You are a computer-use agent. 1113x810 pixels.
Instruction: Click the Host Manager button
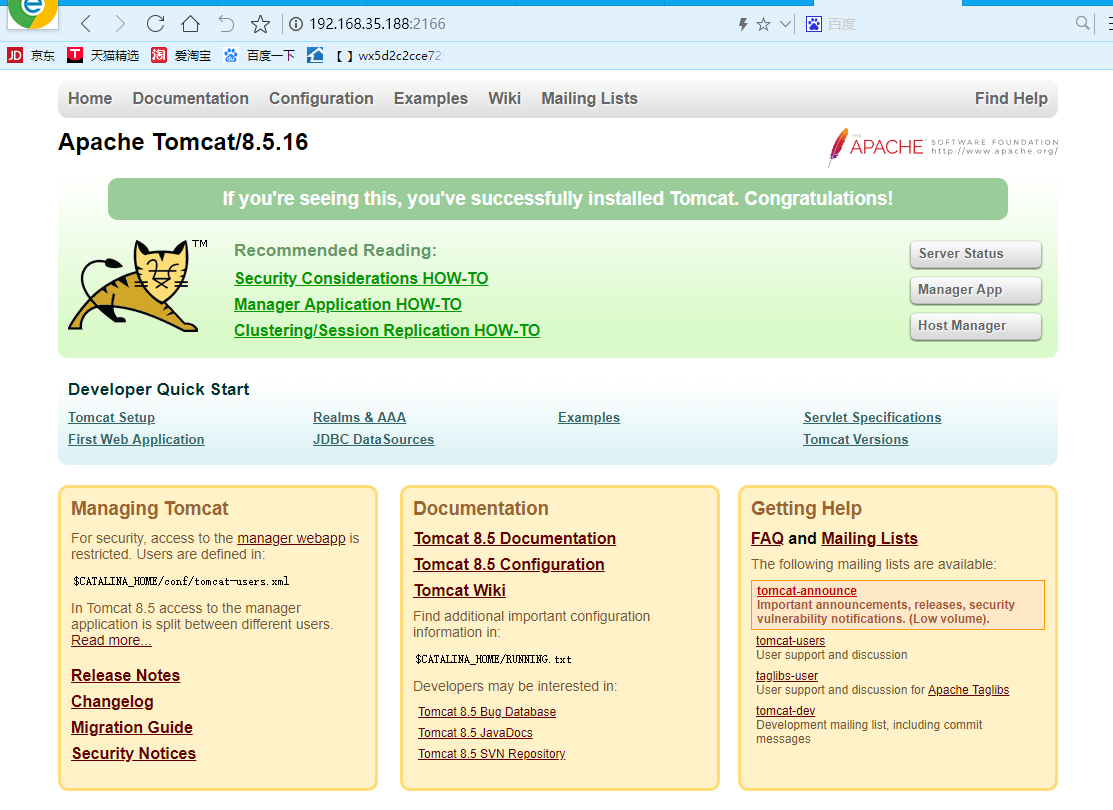pos(975,326)
